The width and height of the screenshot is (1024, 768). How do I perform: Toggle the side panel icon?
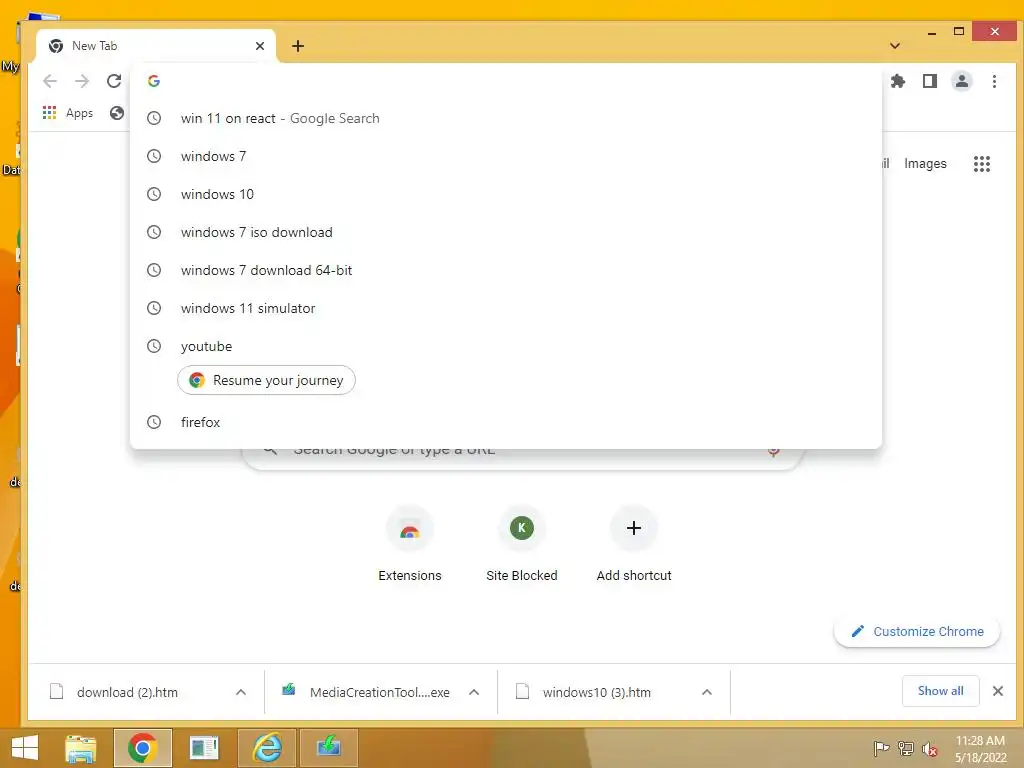pos(929,81)
